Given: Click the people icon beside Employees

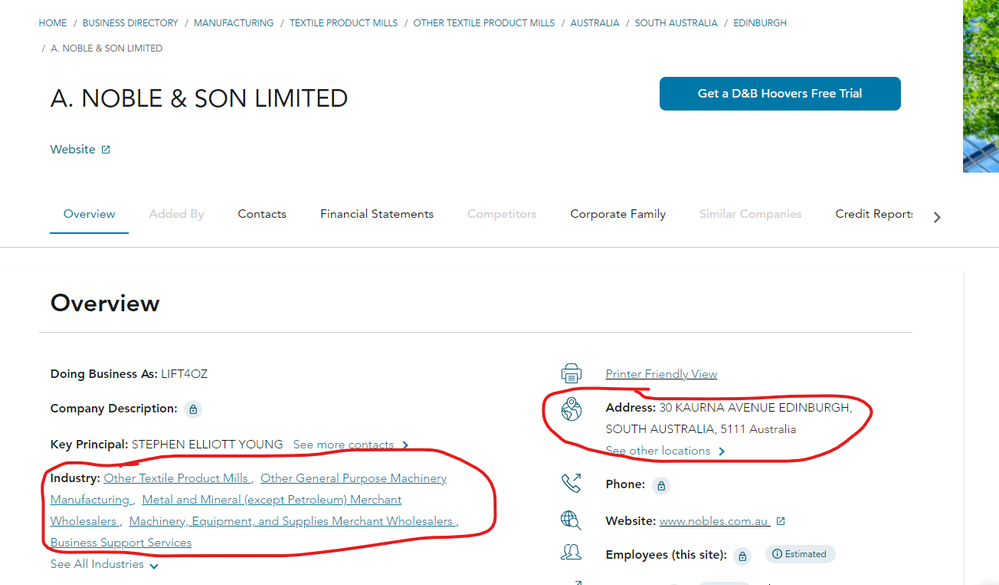Looking at the screenshot, I should pyautogui.click(x=571, y=552).
